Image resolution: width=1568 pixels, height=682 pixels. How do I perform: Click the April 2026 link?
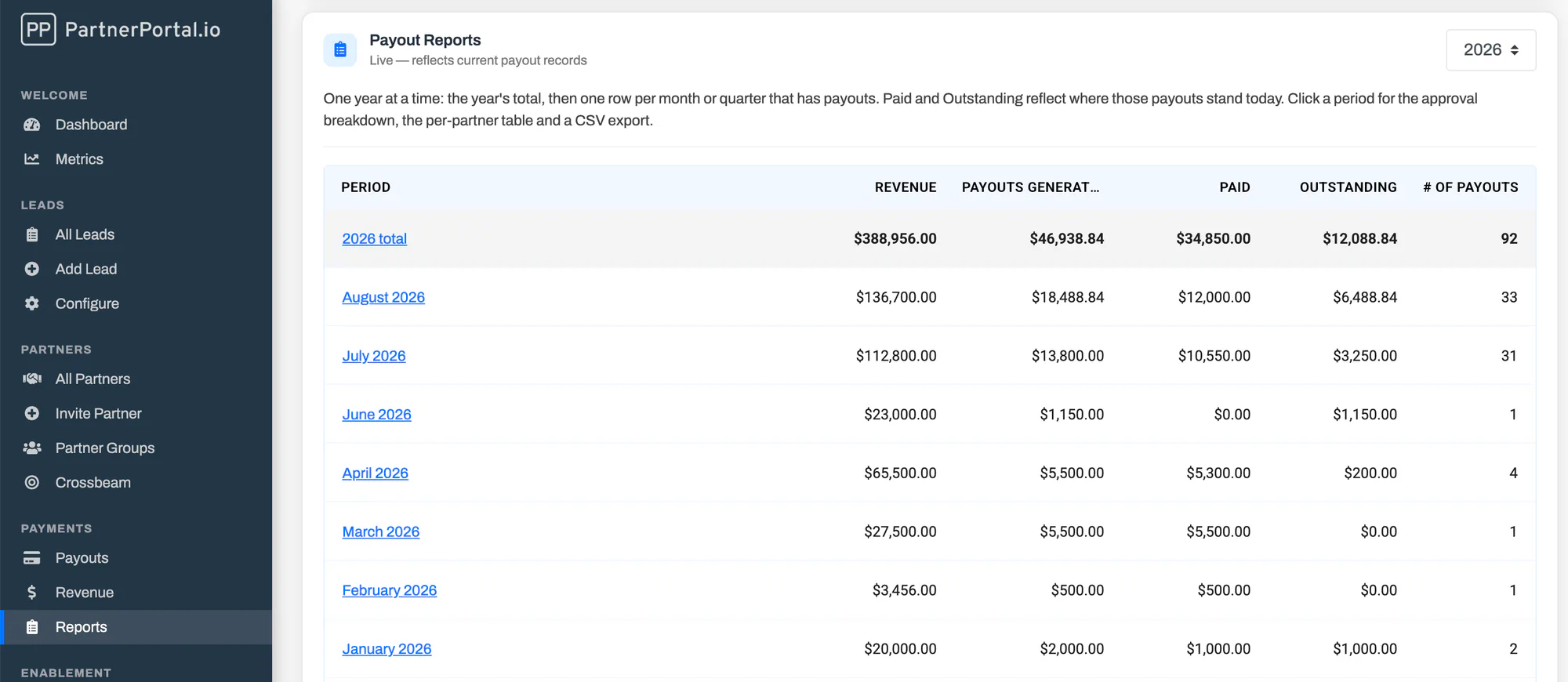[376, 473]
